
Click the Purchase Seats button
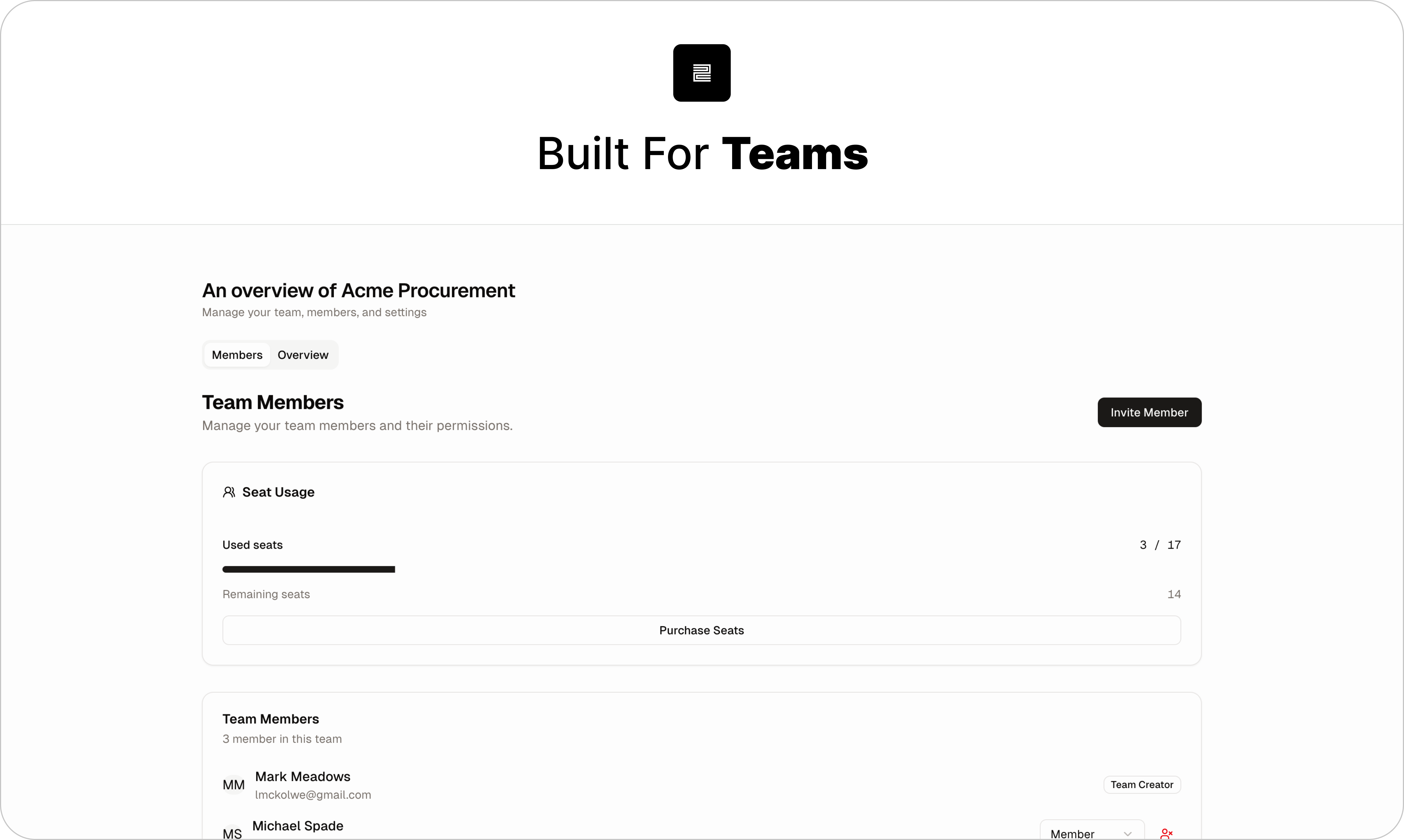[x=701, y=630]
